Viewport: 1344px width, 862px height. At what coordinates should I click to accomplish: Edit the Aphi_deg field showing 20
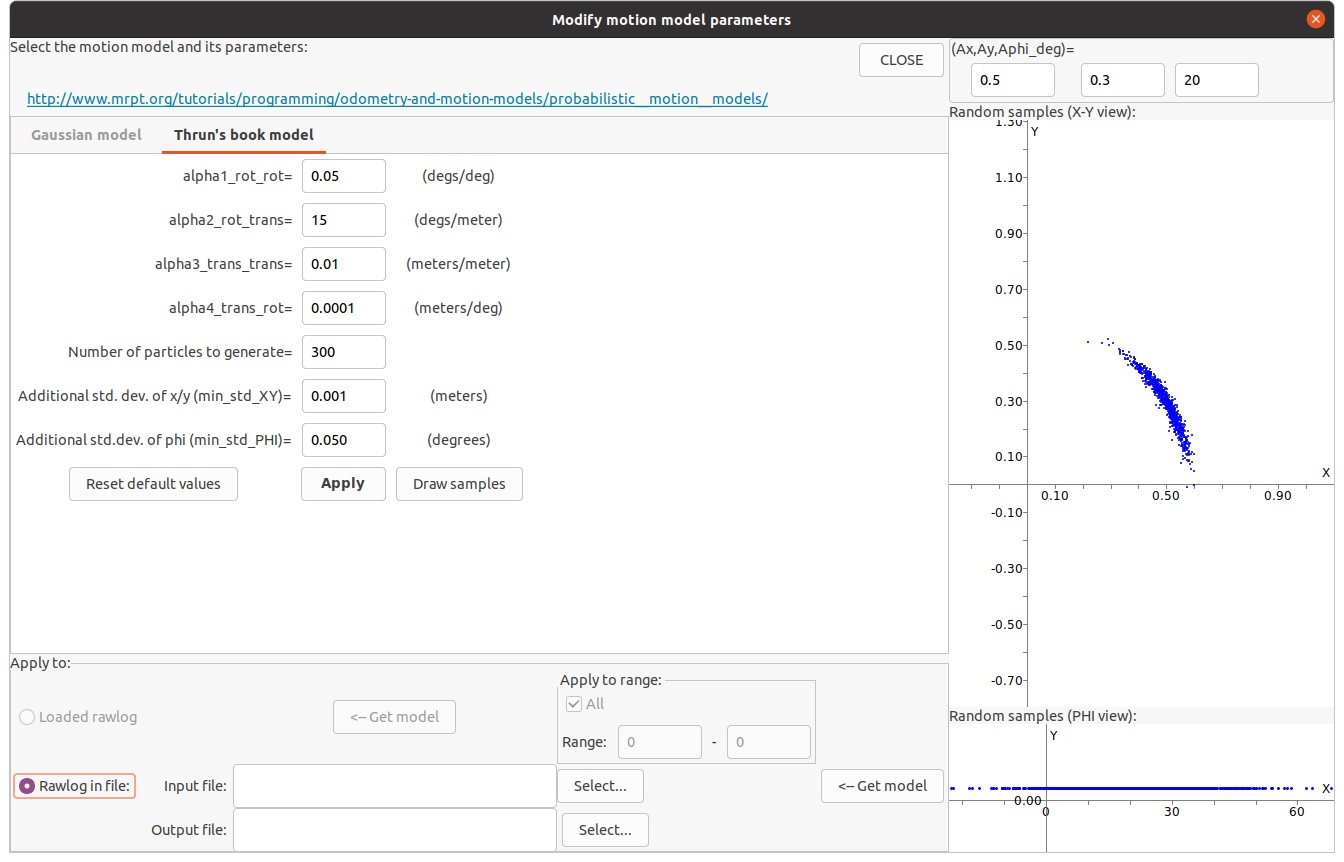point(1216,80)
